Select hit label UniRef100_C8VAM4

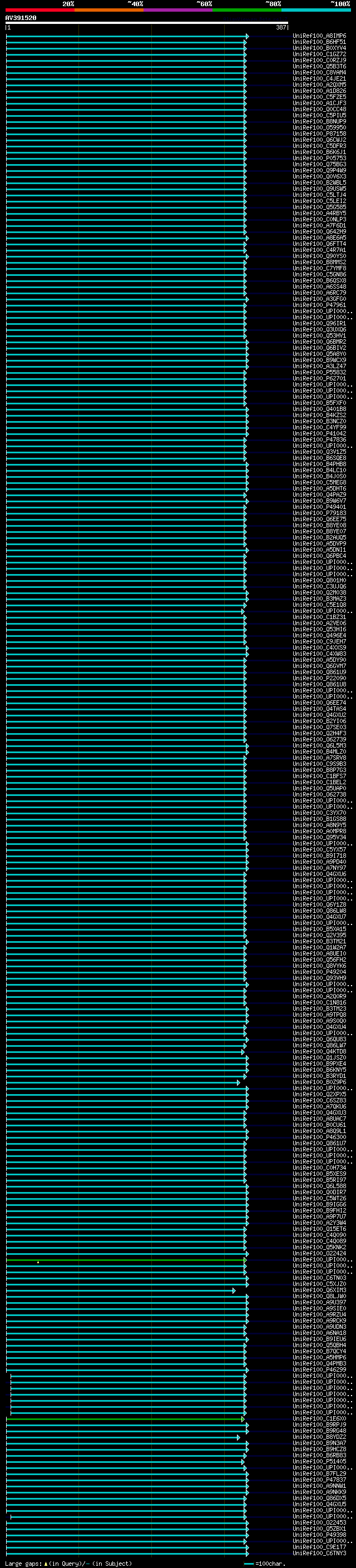coord(319,72)
